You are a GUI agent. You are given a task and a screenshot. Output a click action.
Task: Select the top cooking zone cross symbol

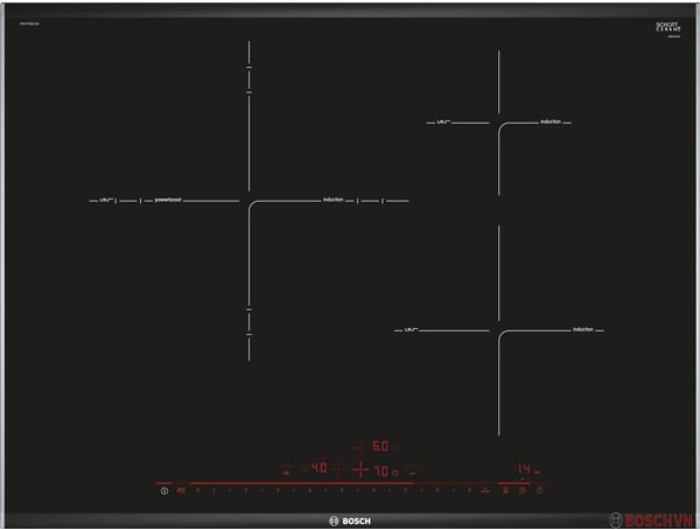tap(361, 447)
